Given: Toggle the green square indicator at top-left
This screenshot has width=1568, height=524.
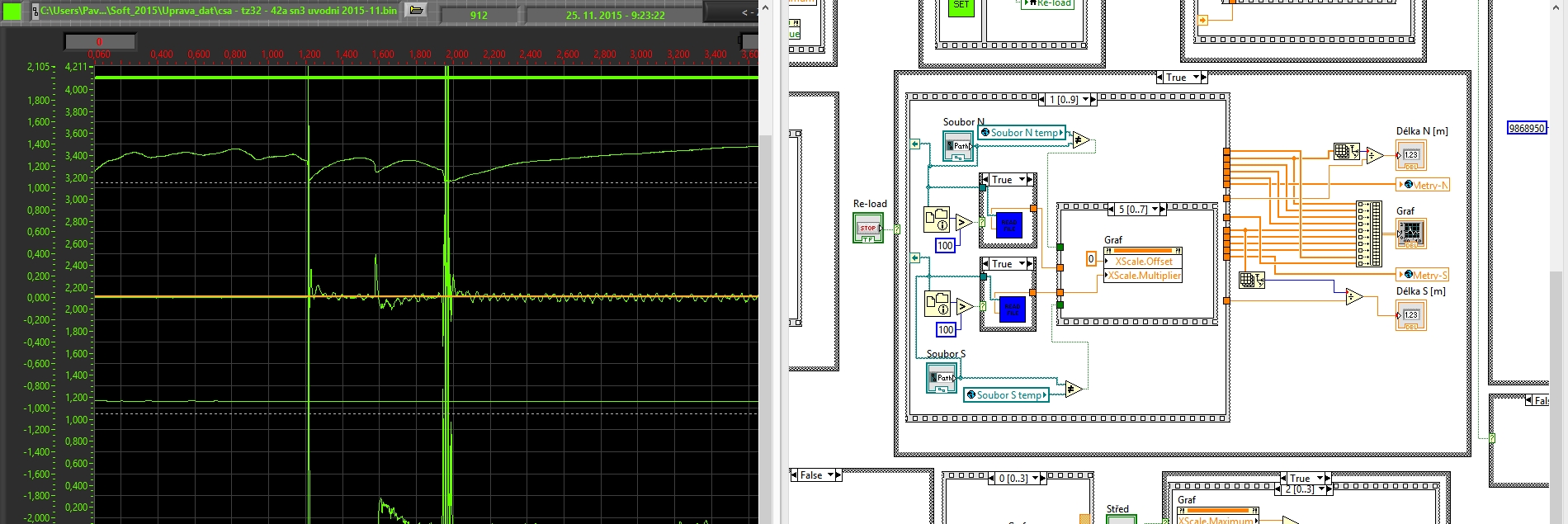Looking at the screenshot, I should tap(12, 12).
